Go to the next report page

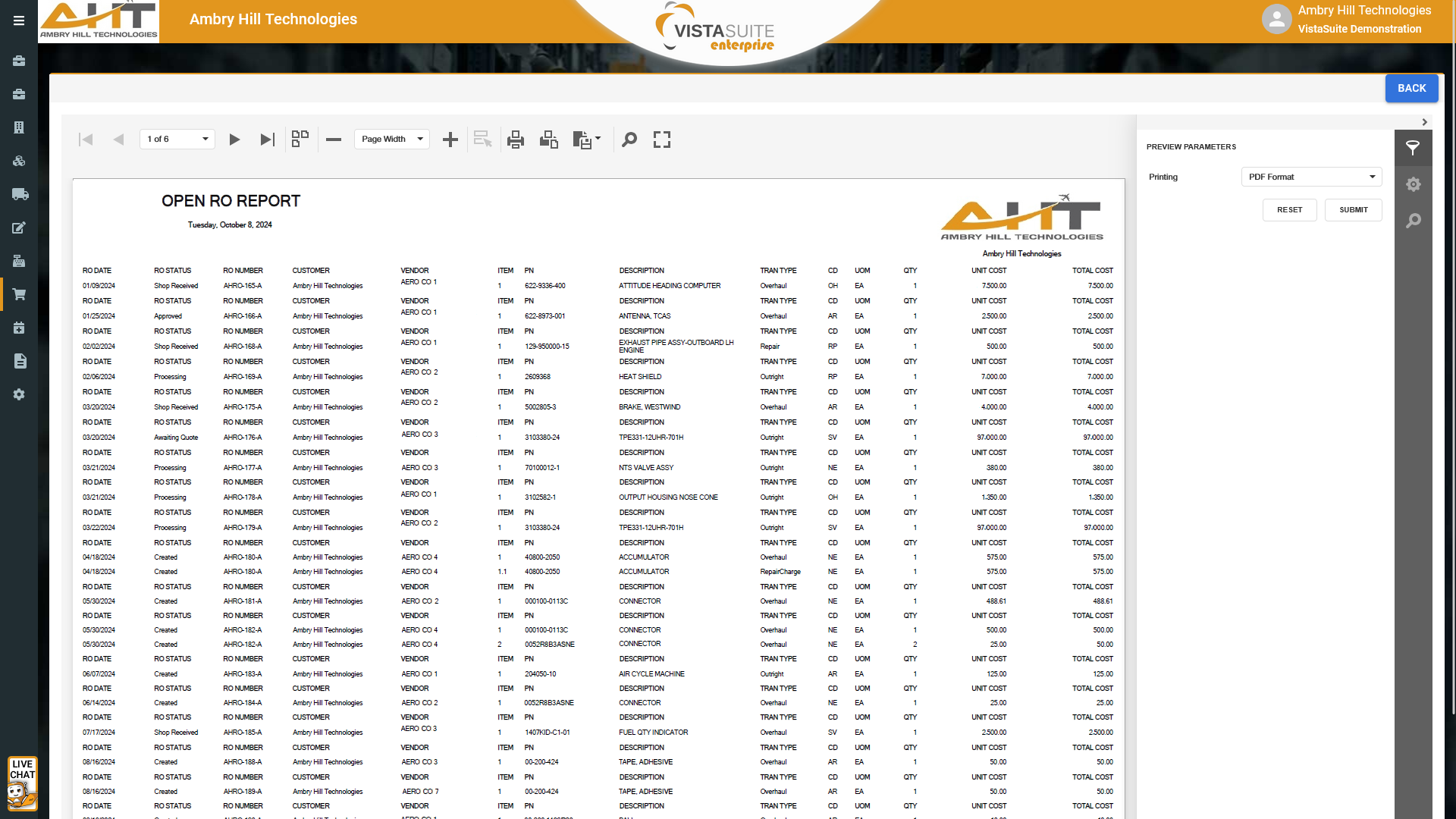(234, 140)
